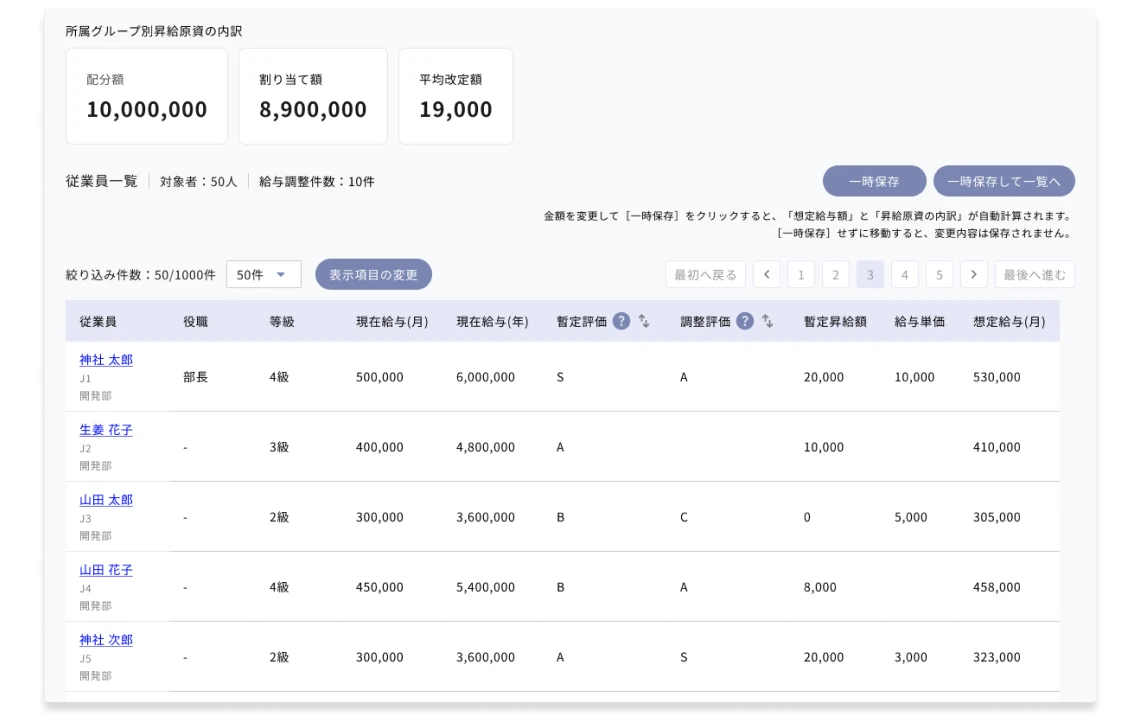1140x720 pixels.
Task: Jump back with 最初へ戻る
Action: (705, 274)
